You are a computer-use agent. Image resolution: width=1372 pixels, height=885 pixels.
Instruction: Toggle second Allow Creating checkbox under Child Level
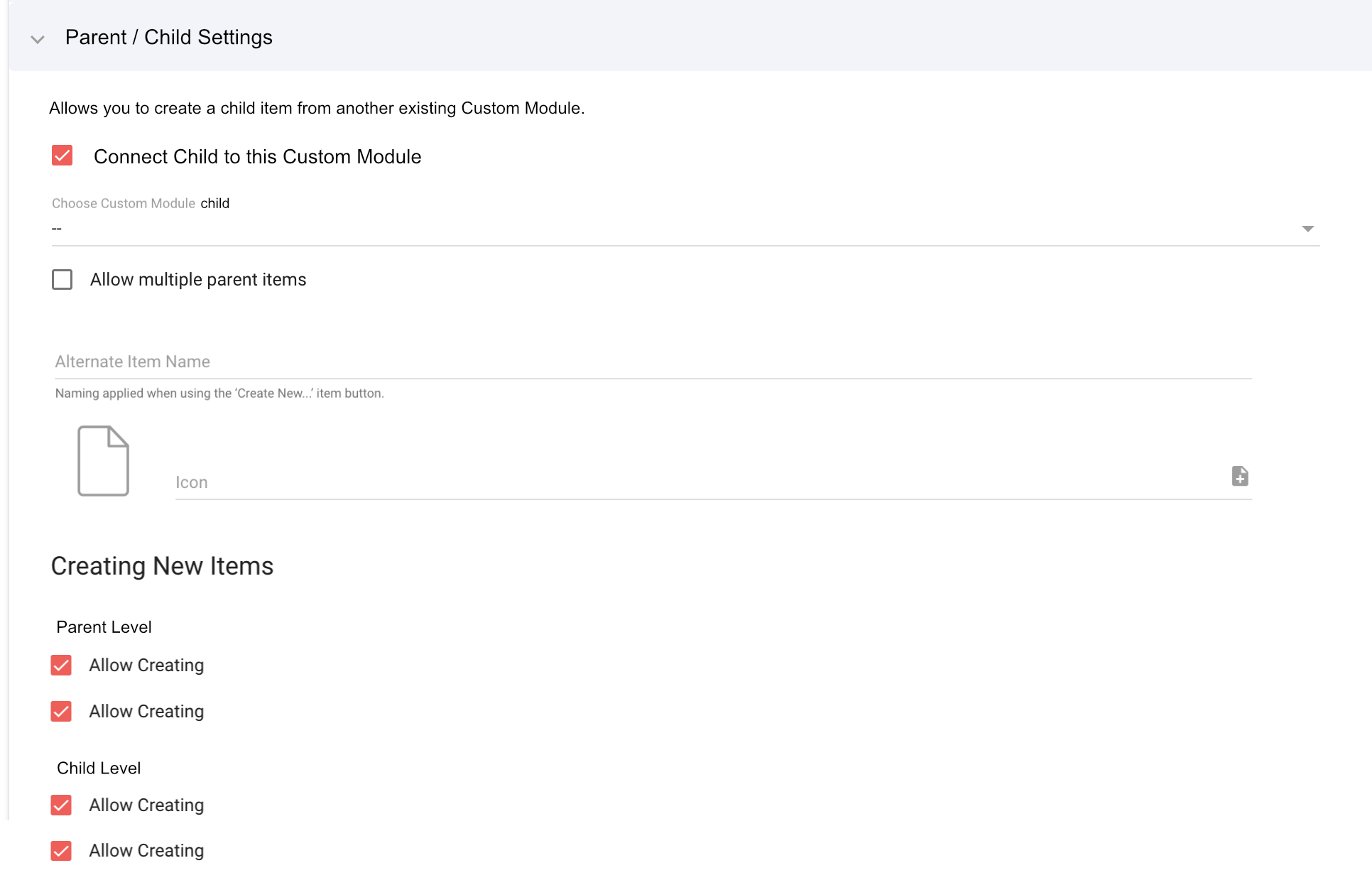(62, 850)
